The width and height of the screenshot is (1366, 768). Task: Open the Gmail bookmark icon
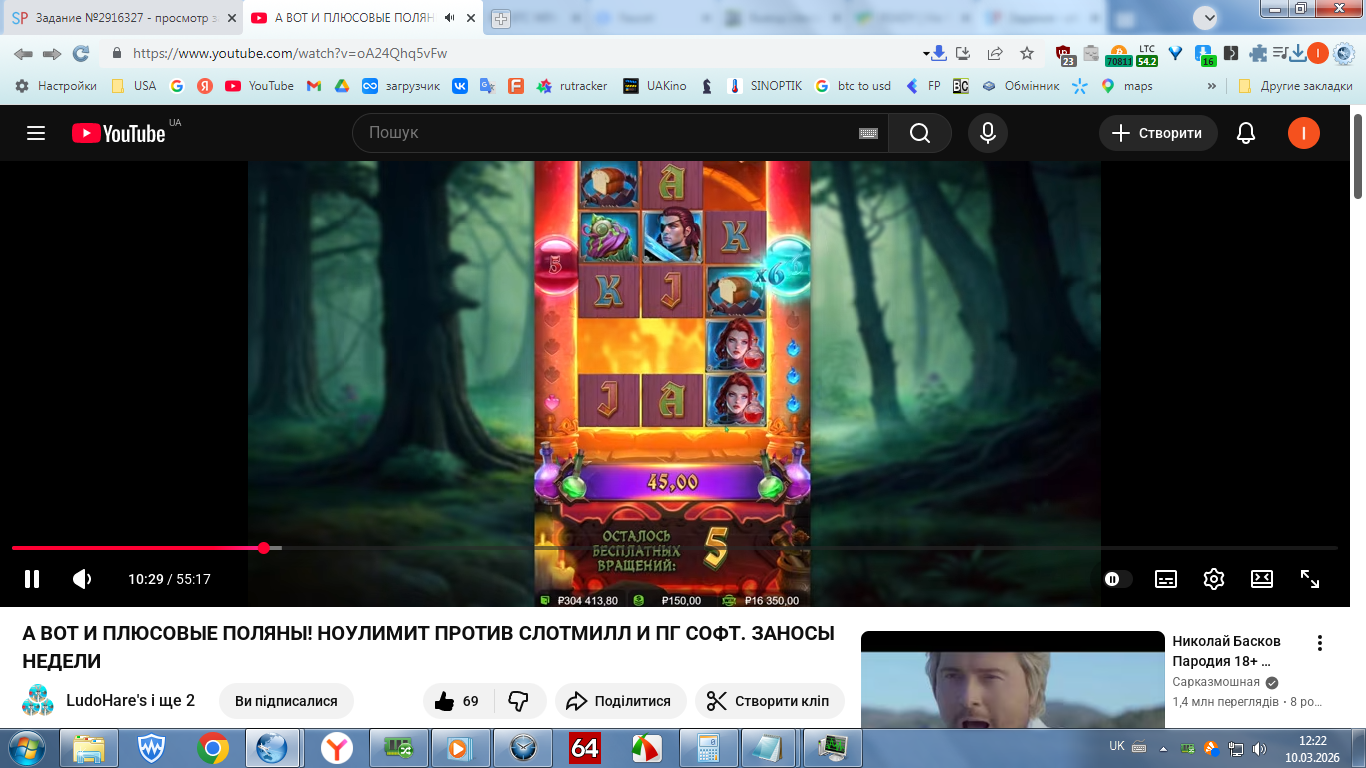click(x=313, y=86)
